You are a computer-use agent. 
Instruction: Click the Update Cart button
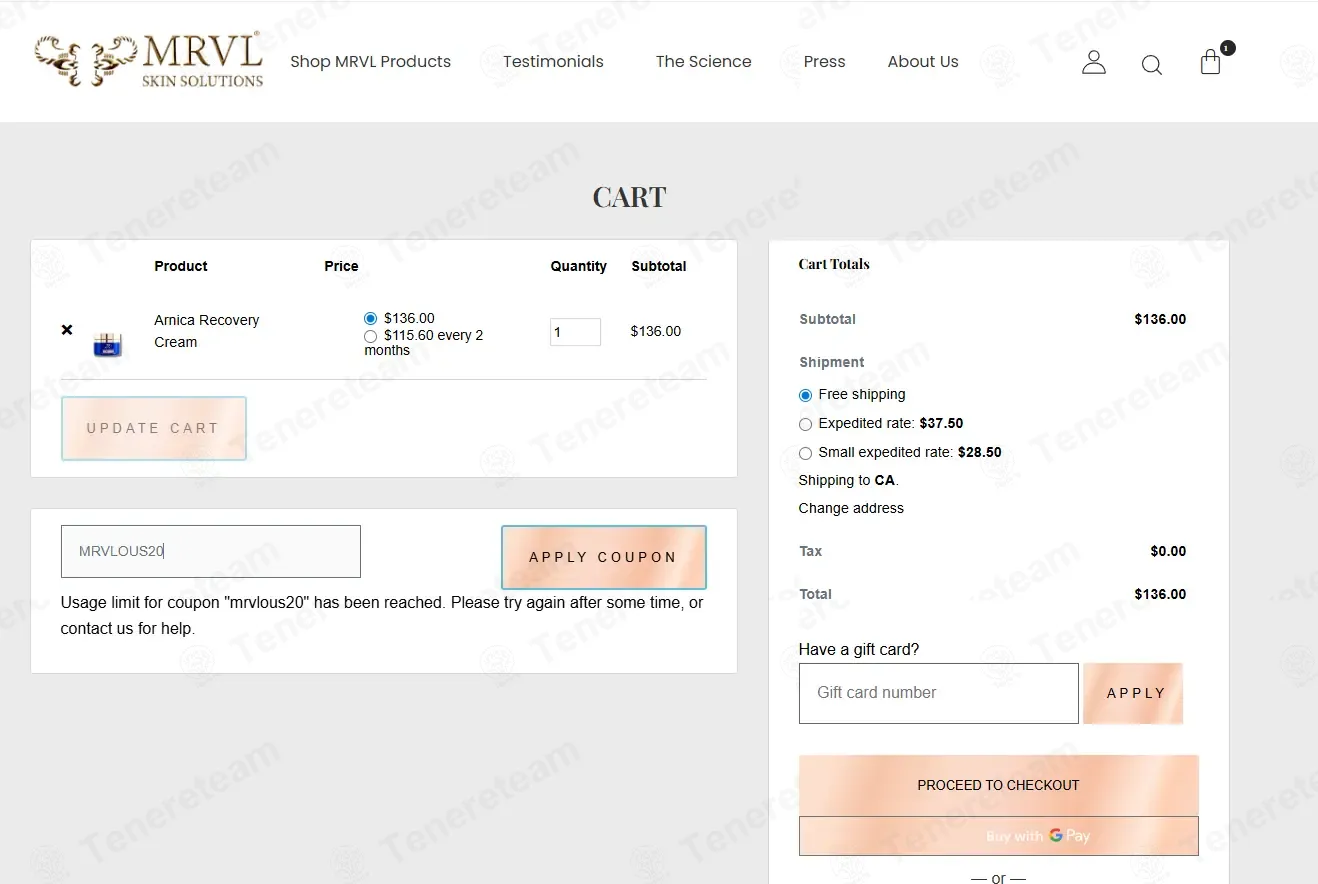point(154,428)
